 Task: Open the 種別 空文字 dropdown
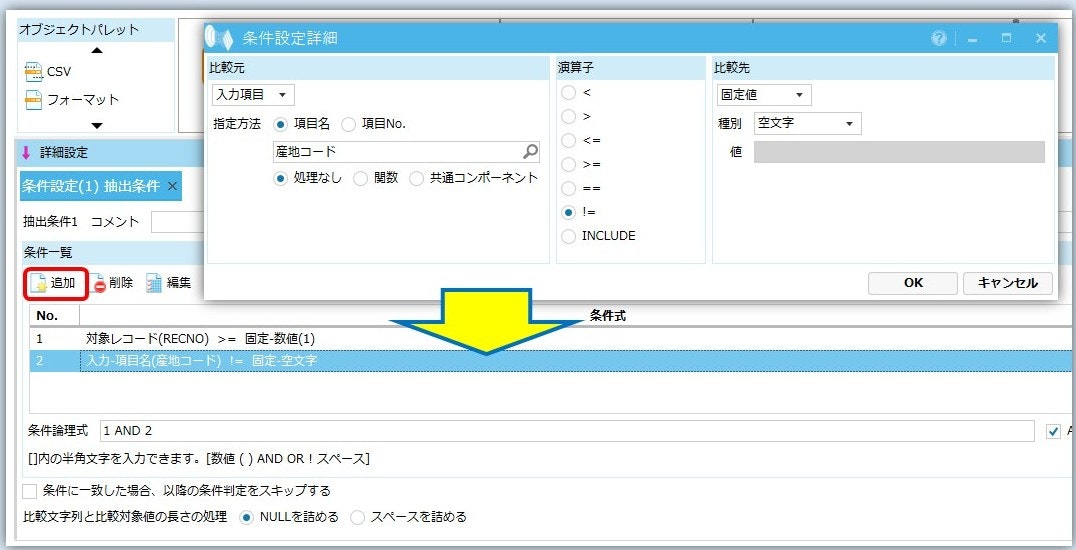point(807,124)
